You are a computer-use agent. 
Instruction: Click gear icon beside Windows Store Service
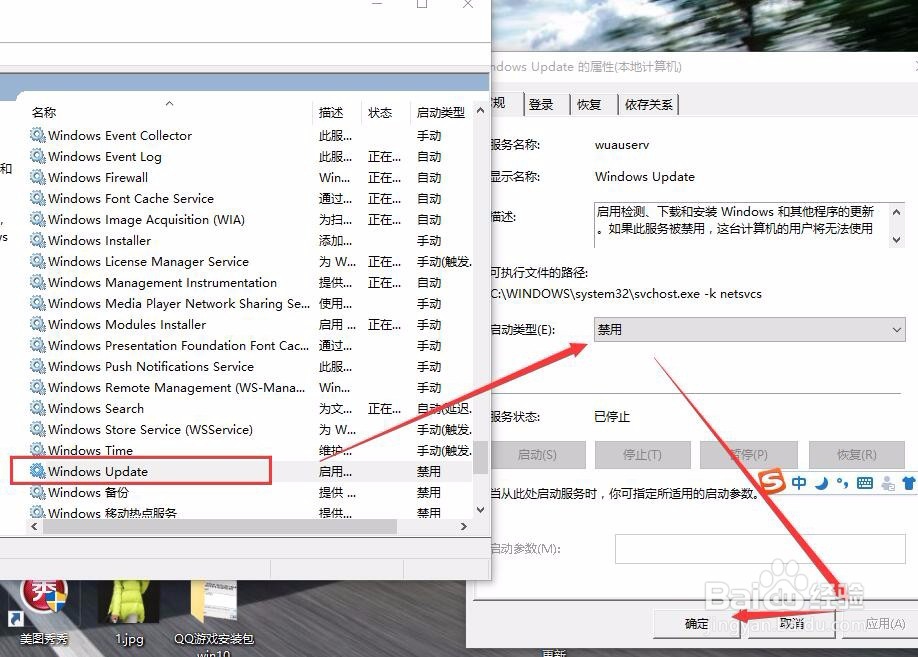(x=38, y=429)
